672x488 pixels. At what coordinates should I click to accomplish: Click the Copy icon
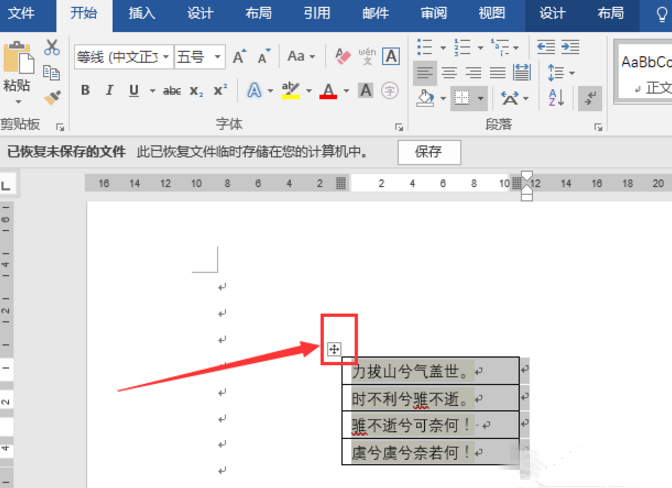tap(51, 73)
